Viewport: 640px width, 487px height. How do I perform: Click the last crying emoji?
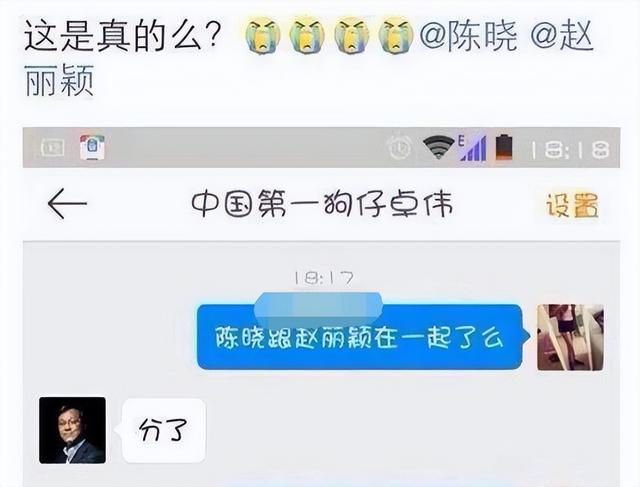[x=396, y=36]
